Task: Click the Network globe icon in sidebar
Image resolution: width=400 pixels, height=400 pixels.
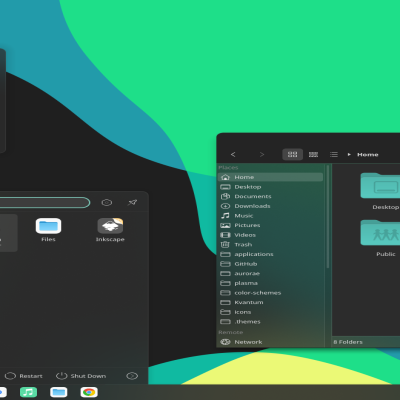Action: point(225,342)
